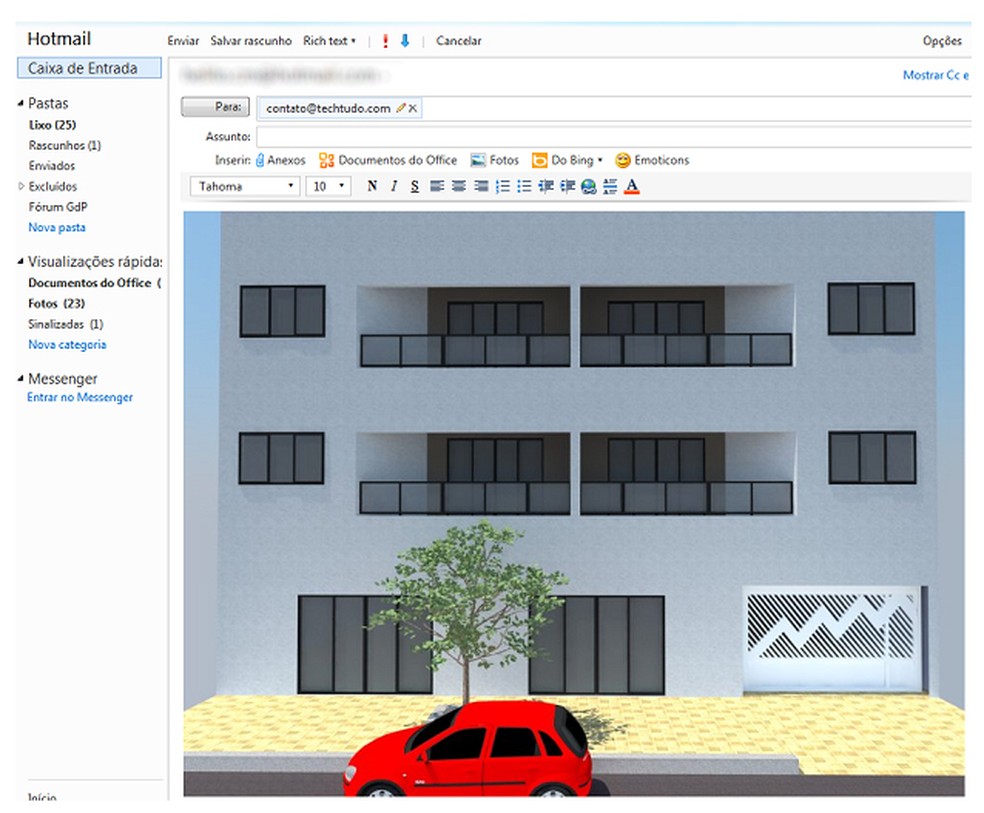Edit recipient contato@techtudo.com with pencil icon
Screen dimensions: 984x813
coord(401,108)
